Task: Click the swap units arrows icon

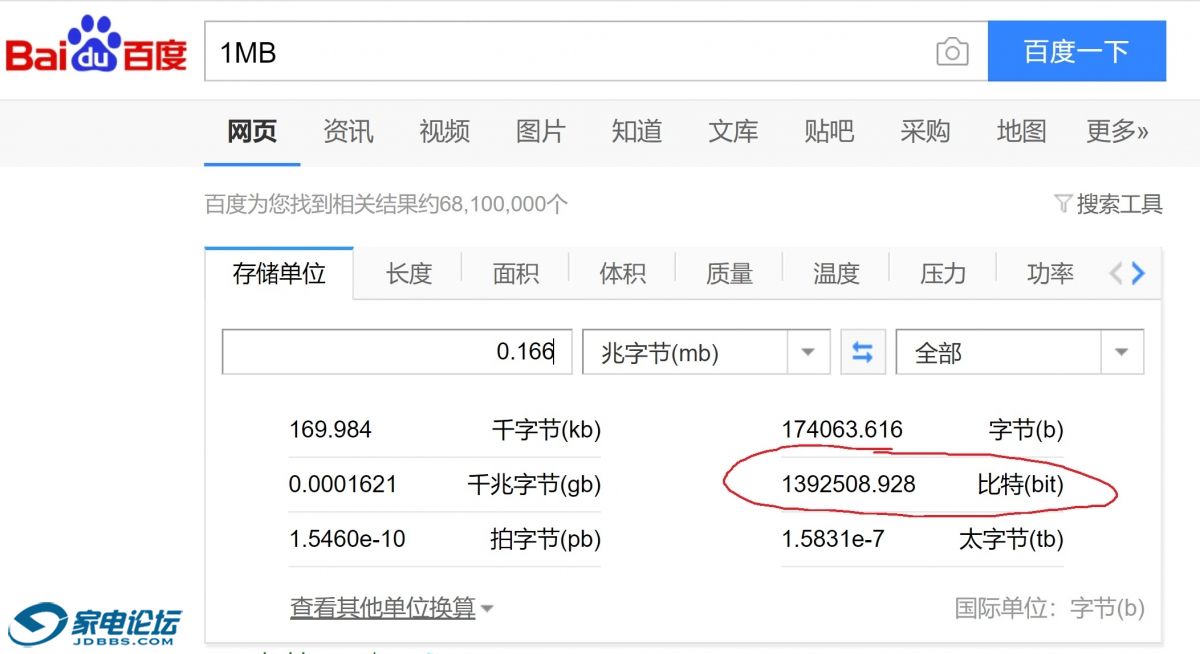Action: tap(862, 353)
